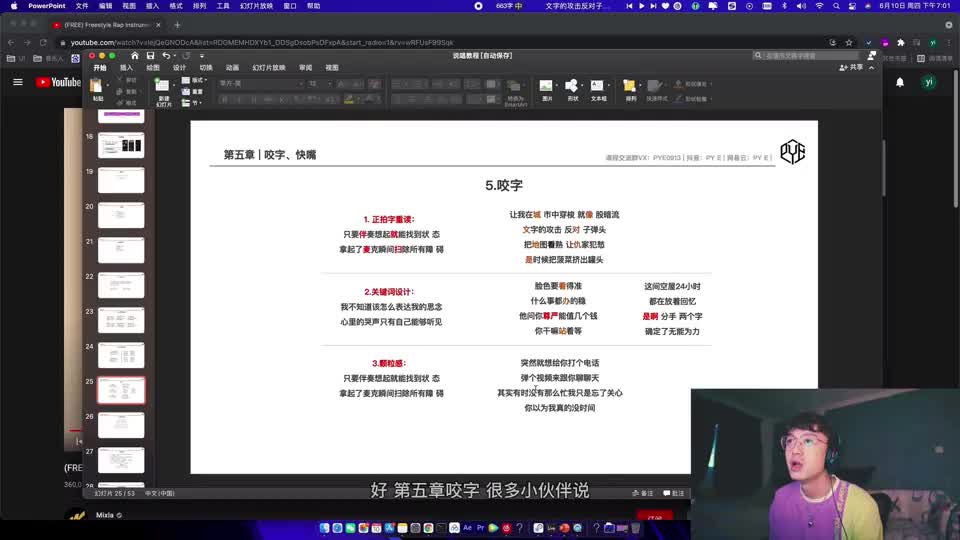
Task: Reload the YouTube page in Chrome
Action: 43,43
